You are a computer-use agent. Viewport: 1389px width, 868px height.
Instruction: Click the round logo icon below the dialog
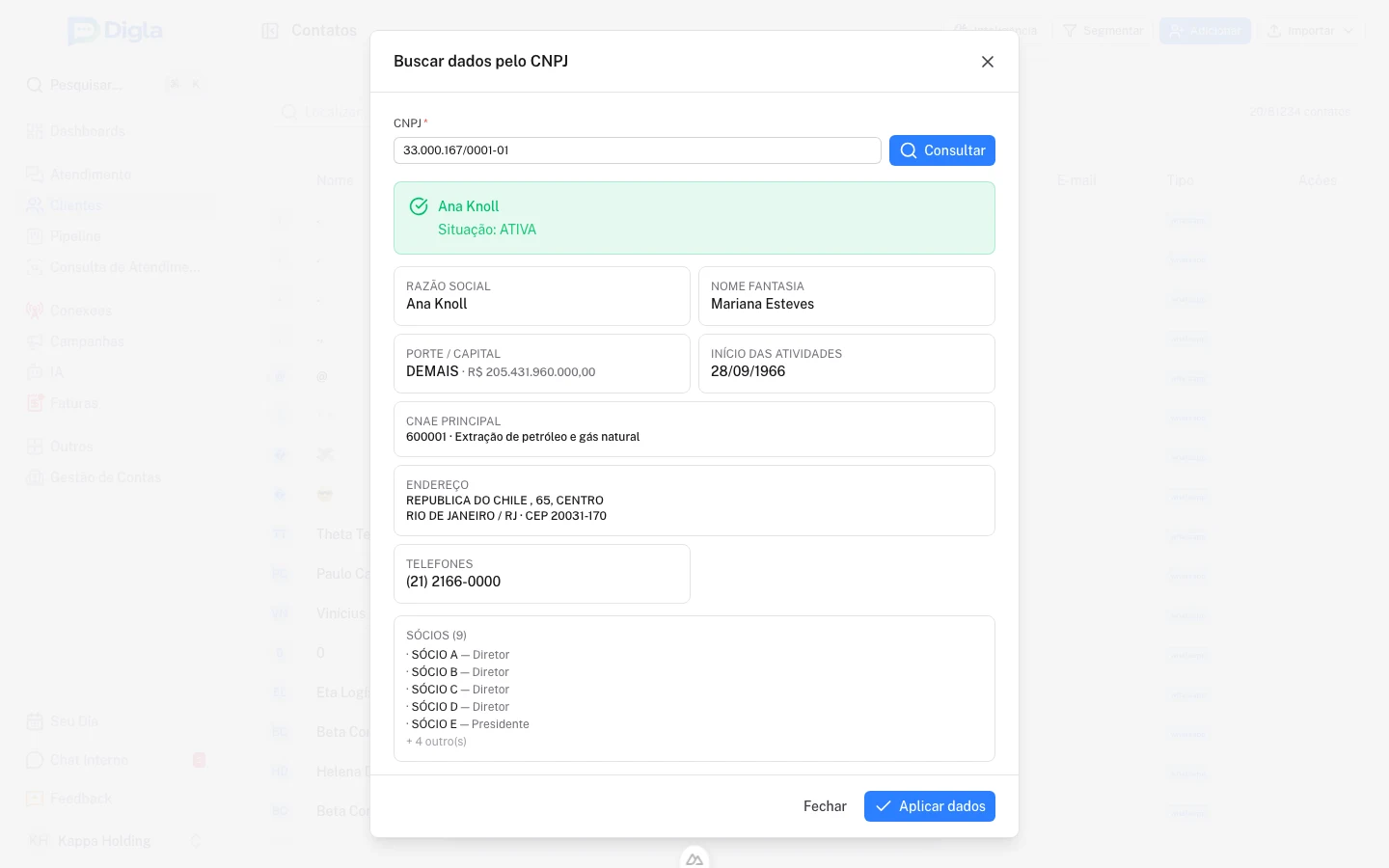694,858
